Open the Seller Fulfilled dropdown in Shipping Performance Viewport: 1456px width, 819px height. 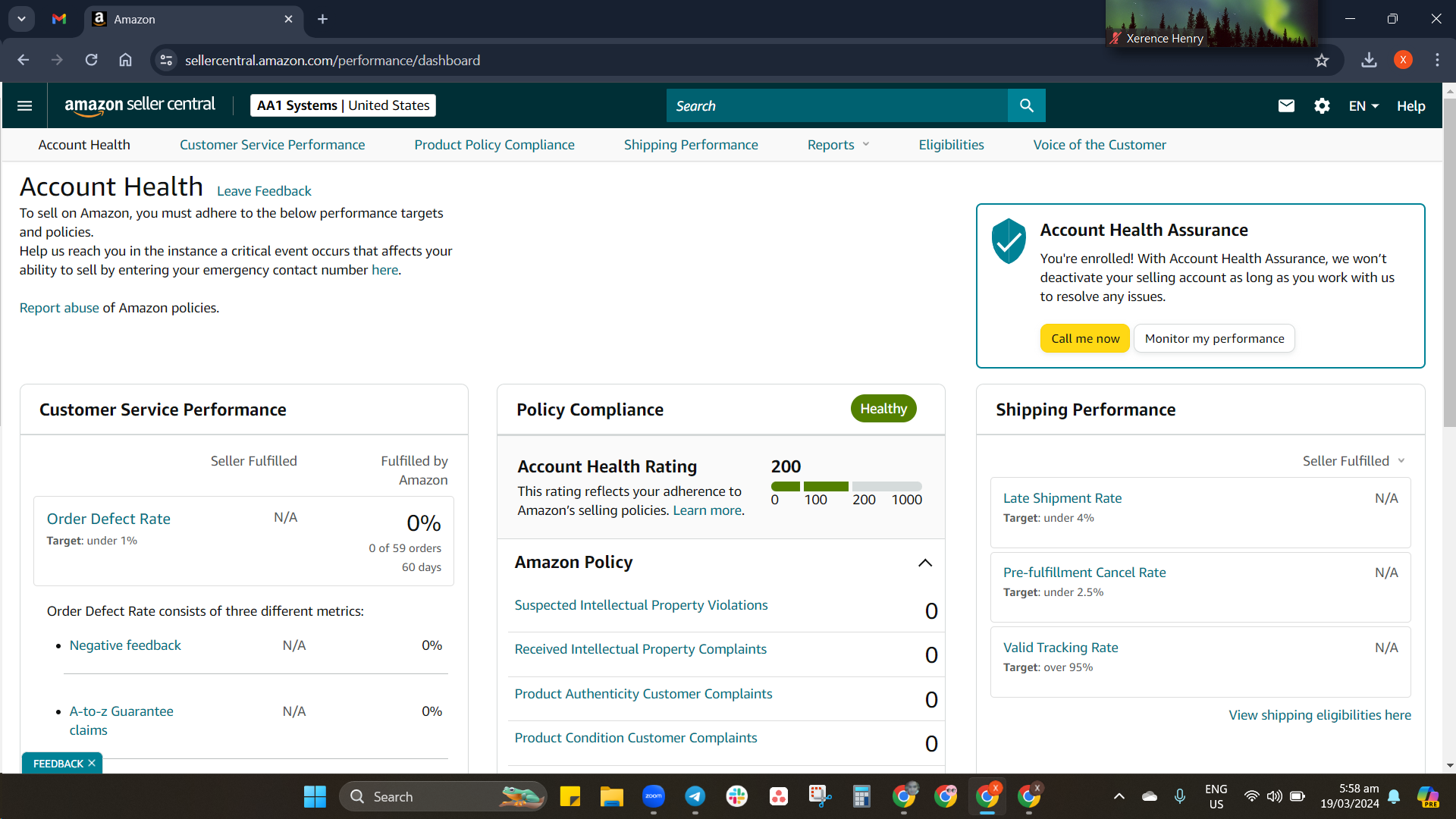click(1354, 461)
